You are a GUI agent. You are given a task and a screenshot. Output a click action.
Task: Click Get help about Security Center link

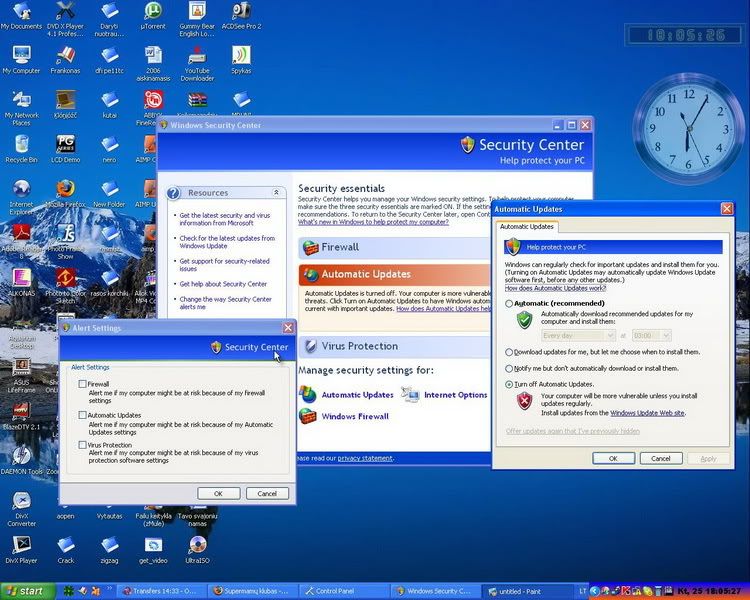click(x=223, y=284)
